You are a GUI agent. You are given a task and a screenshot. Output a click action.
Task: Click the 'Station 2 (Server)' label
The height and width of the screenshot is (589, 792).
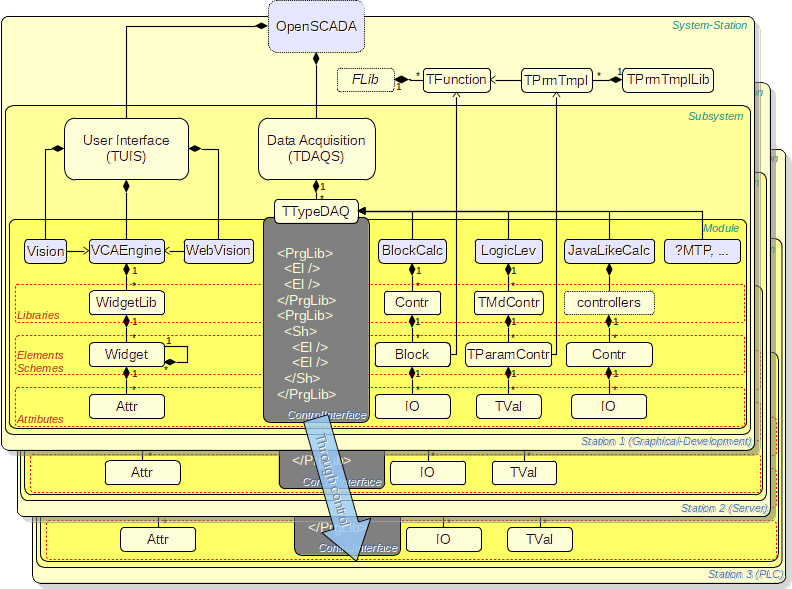(x=724, y=508)
